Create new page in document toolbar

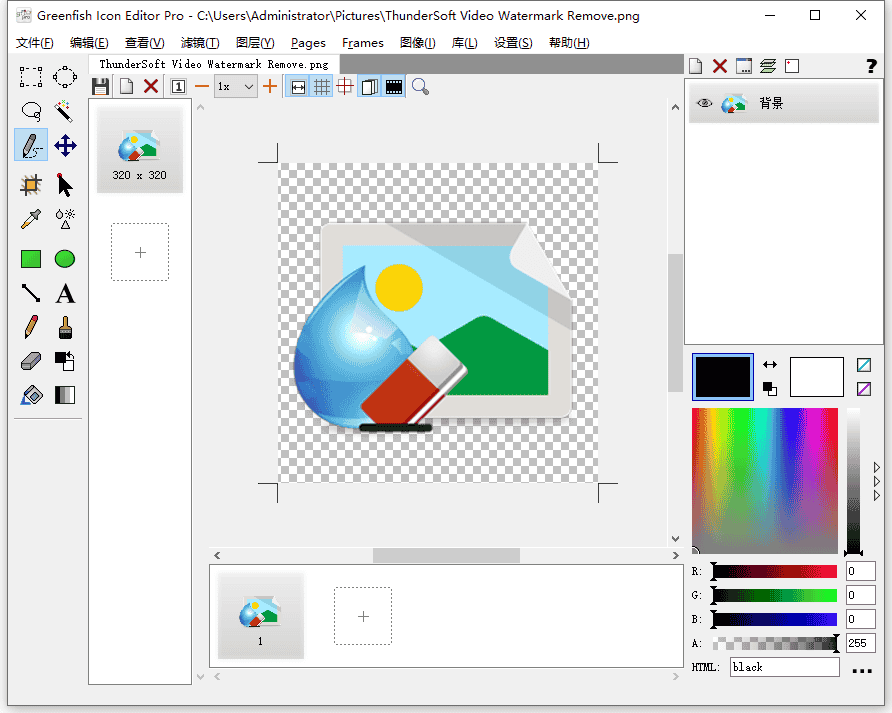click(126, 86)
